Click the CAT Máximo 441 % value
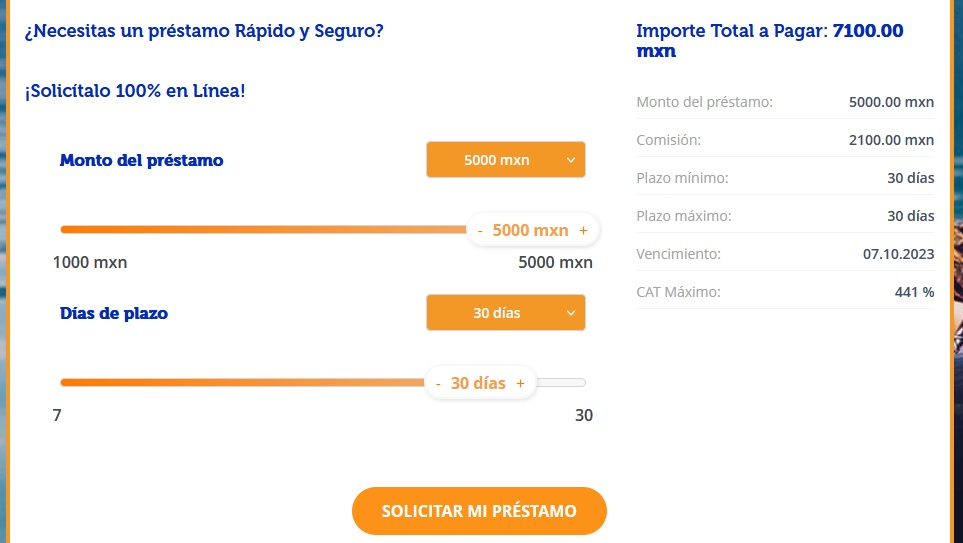This screenshot has height=543, width=963. point(914,292)
